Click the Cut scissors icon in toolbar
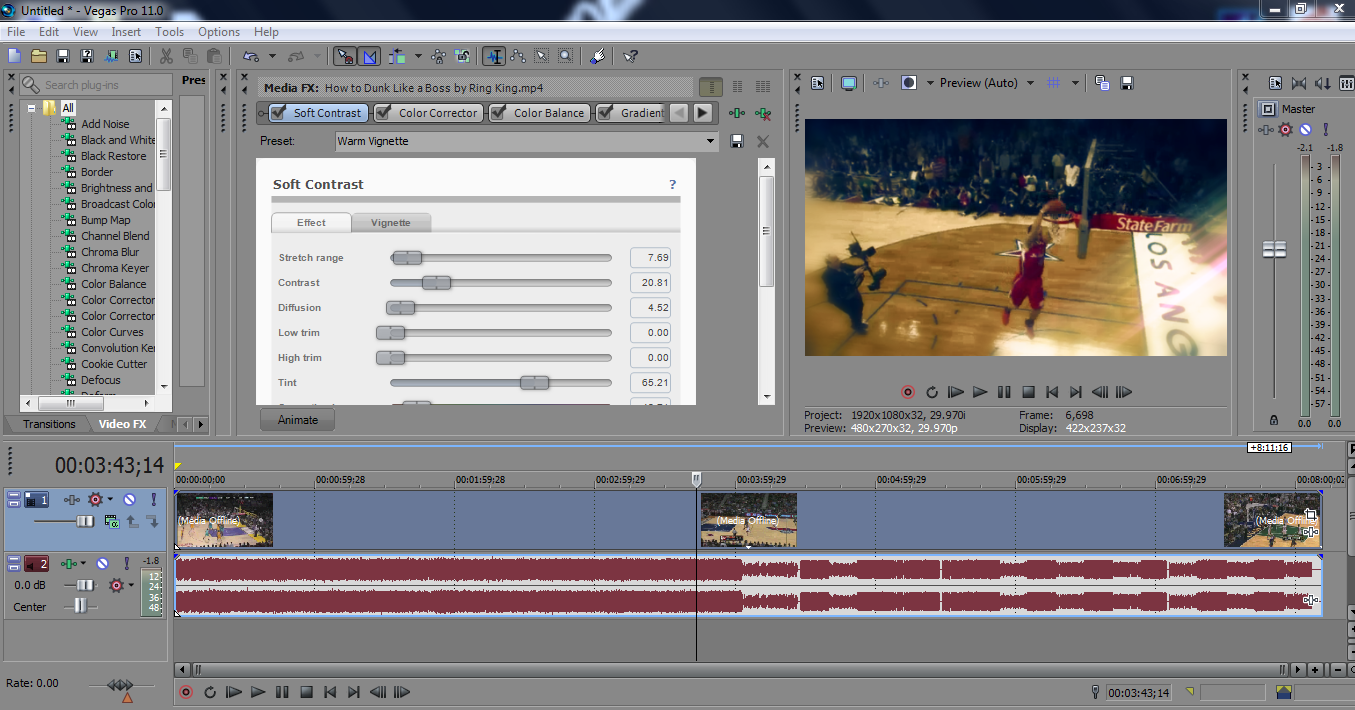Screen dimensions: 1355x710 click(x=166, y=56)
